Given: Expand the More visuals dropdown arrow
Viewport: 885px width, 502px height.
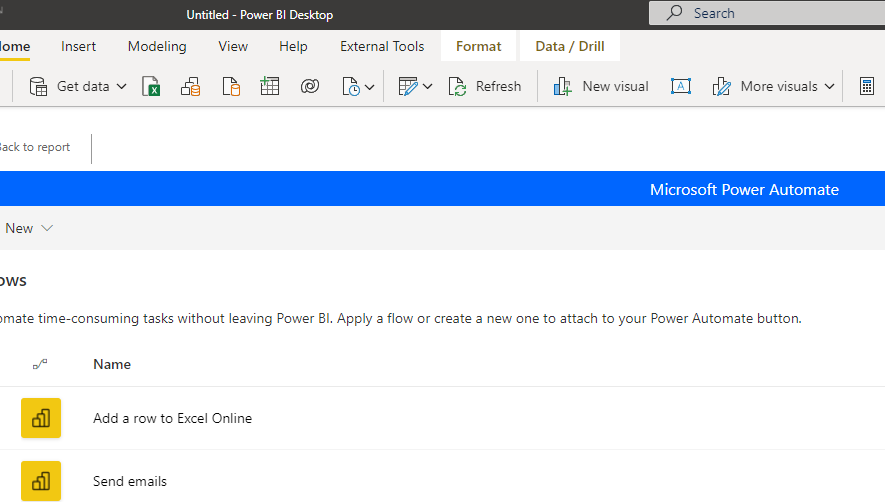Looking at the screenshot, I should [829, 86].
